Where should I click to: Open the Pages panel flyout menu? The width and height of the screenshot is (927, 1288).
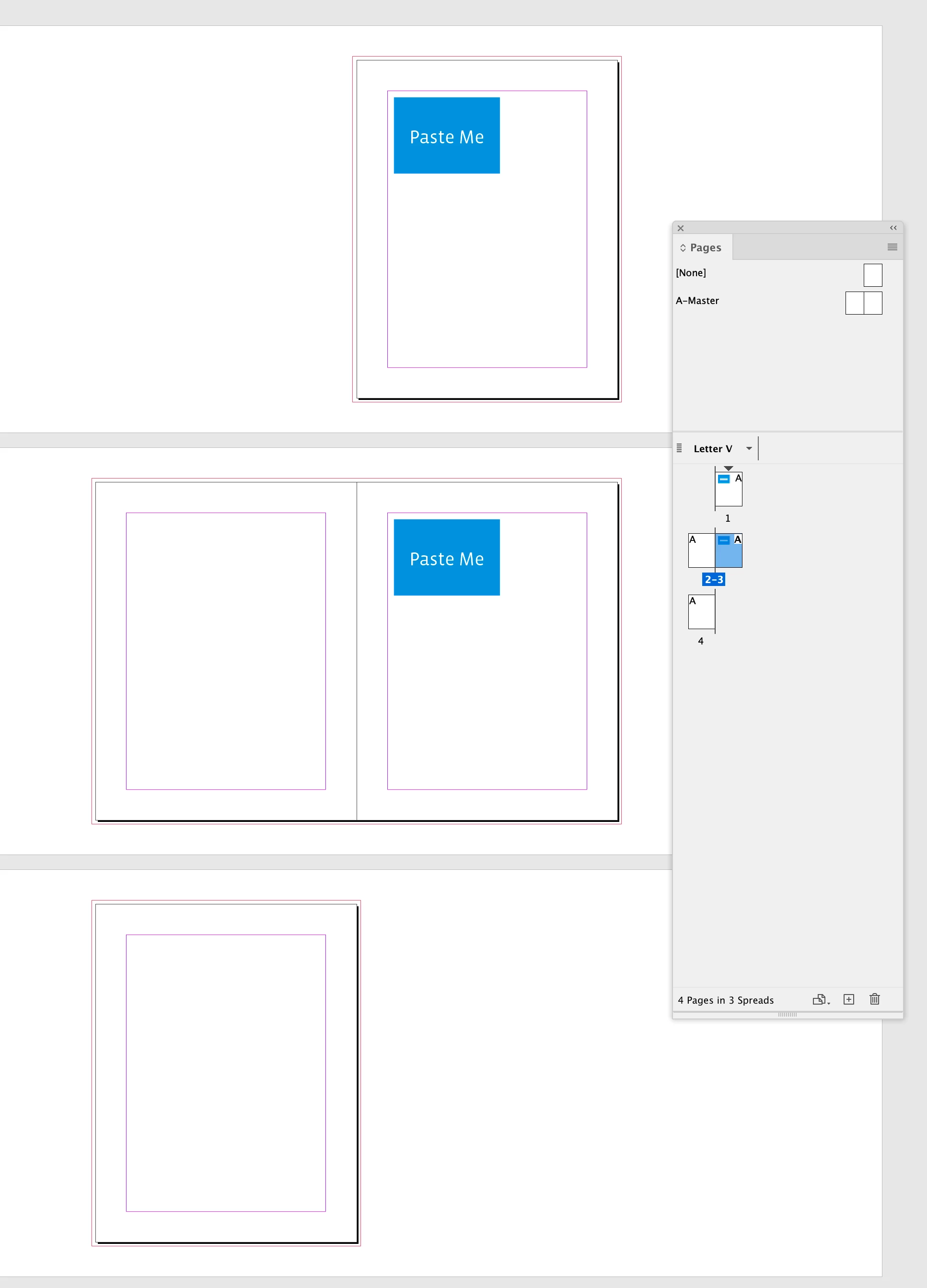[892, 247]
